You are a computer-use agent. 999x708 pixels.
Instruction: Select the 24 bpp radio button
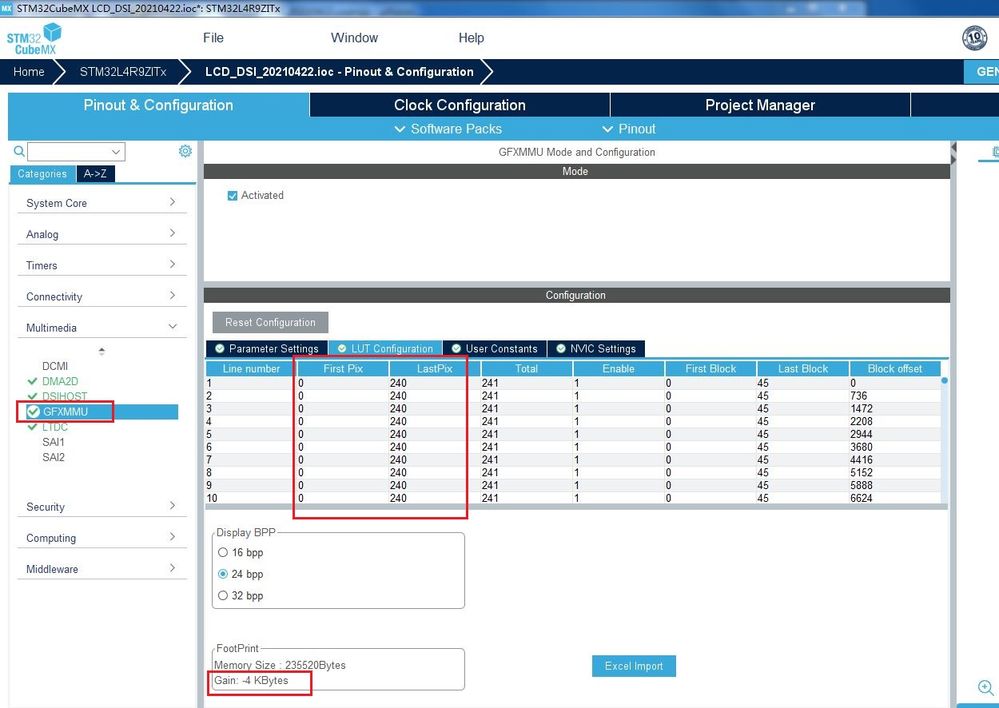pos(222,574)
